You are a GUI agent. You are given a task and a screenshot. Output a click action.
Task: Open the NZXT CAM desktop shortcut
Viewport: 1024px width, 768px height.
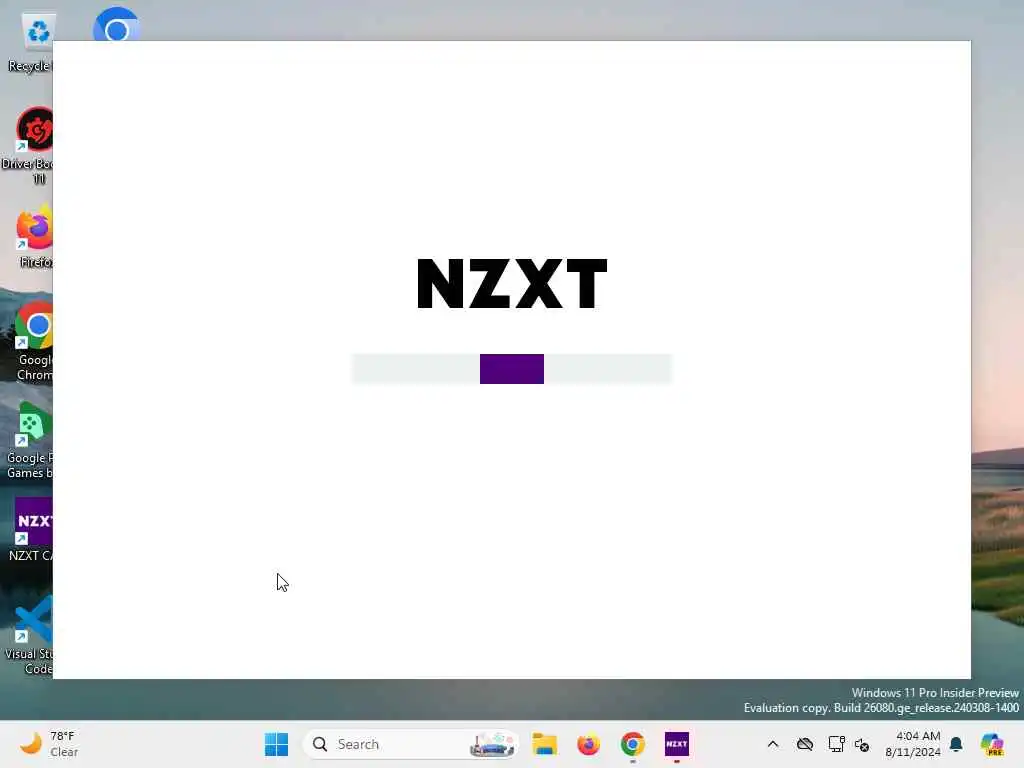[x=31, y=529]
